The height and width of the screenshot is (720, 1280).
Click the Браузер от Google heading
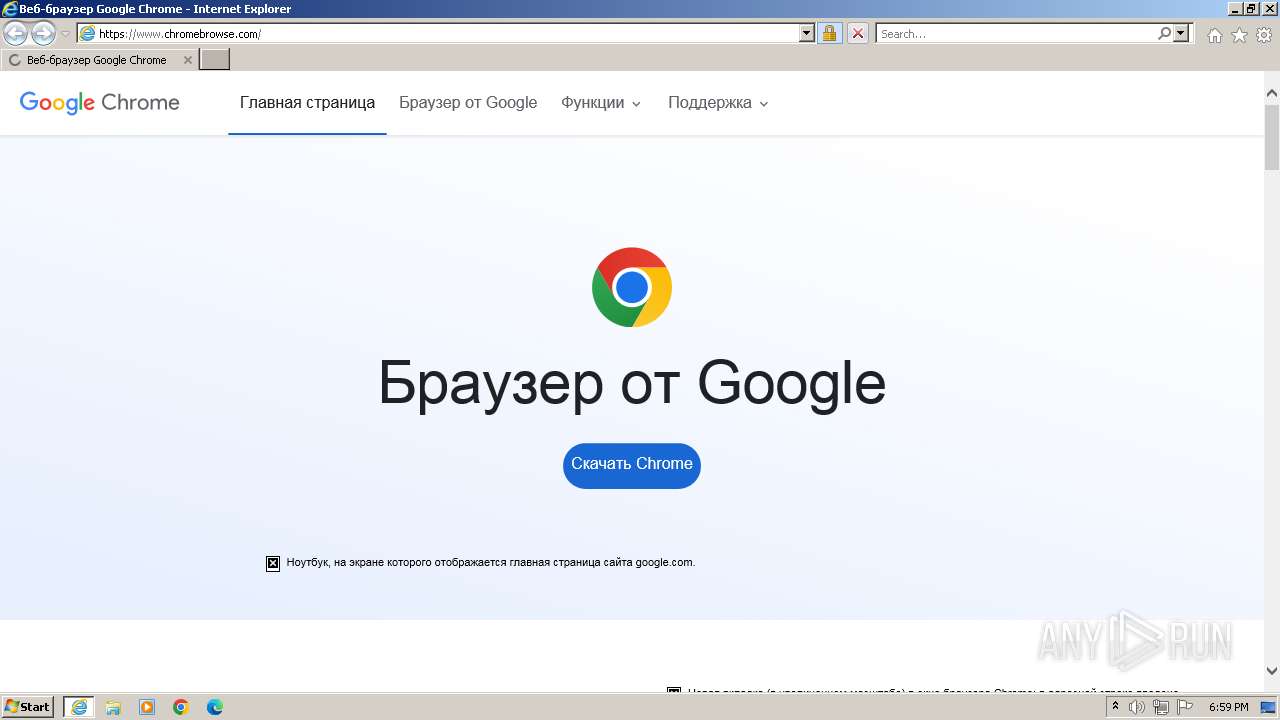coord(632,383)
